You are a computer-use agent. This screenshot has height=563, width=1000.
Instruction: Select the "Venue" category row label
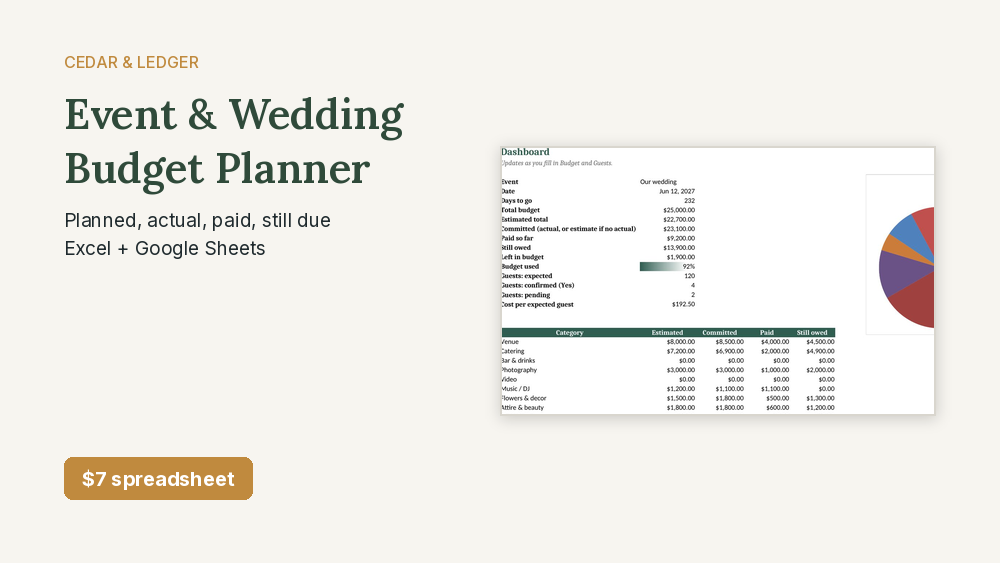pyautogui.click(x=510, y=342)
